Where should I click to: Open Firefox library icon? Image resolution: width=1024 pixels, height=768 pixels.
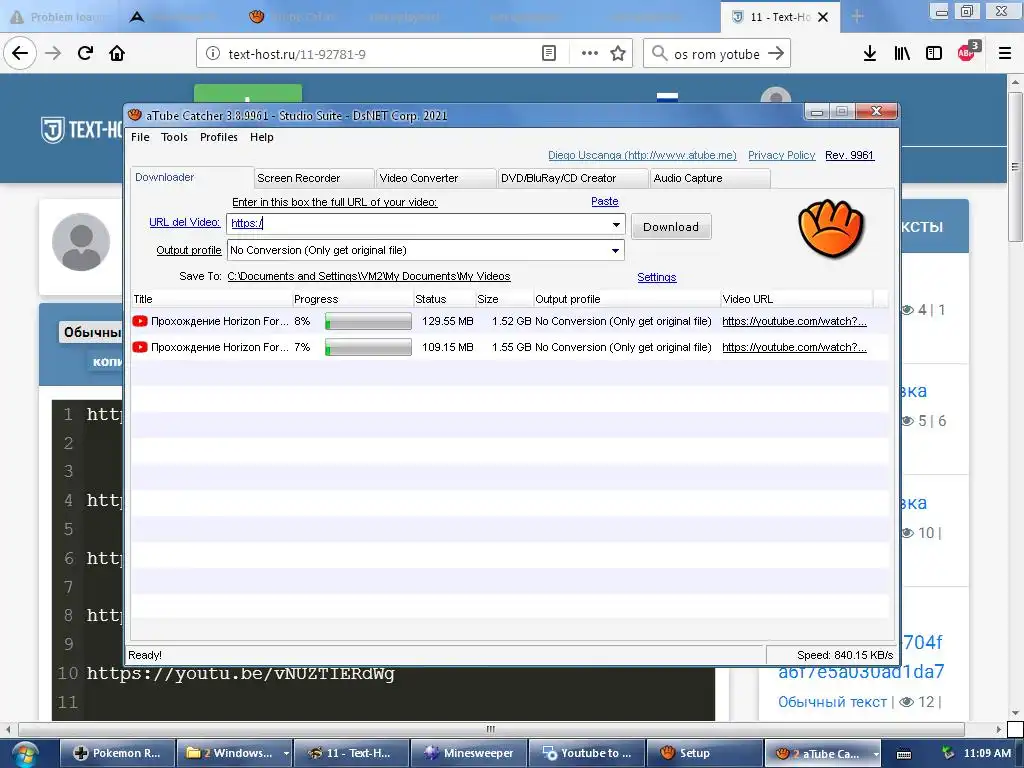(x=902, y=54)
